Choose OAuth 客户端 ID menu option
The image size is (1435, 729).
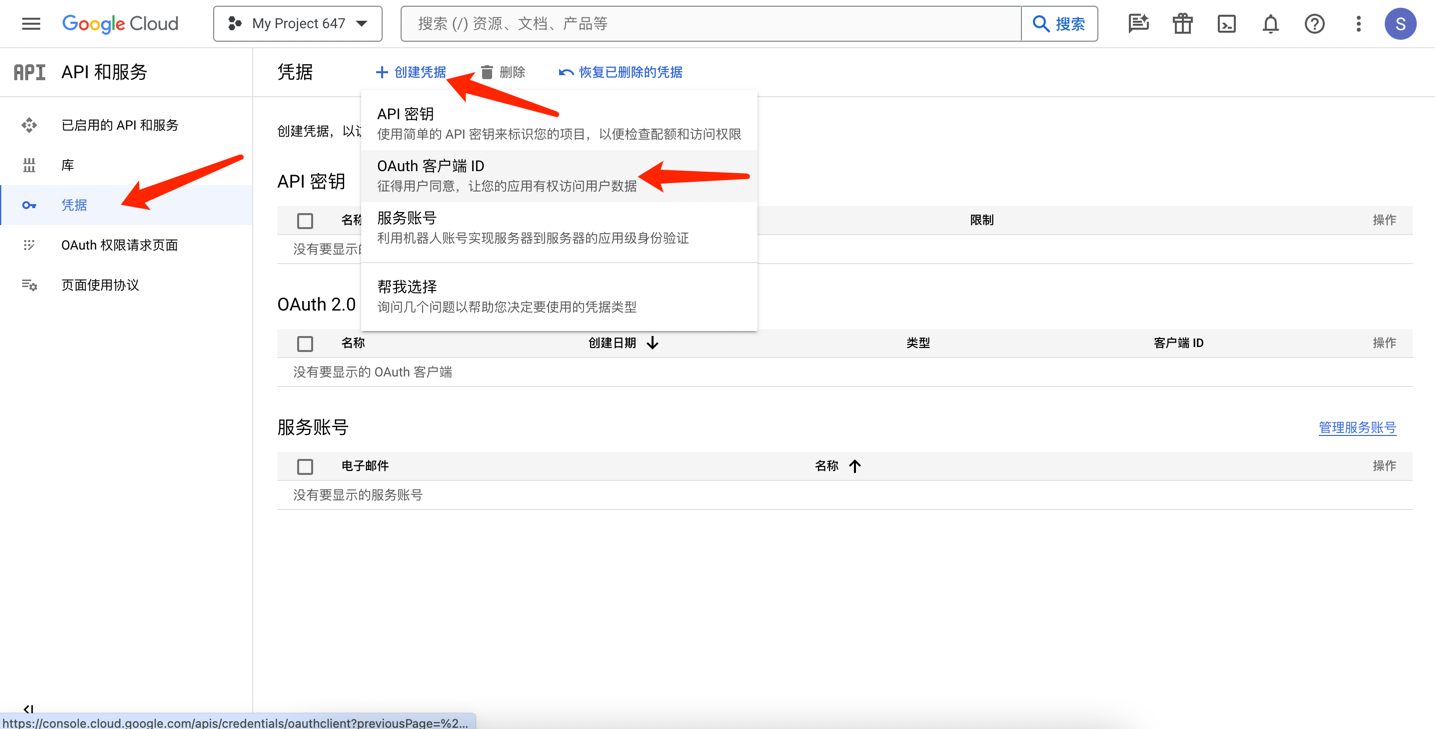click(x=559, y=176)
